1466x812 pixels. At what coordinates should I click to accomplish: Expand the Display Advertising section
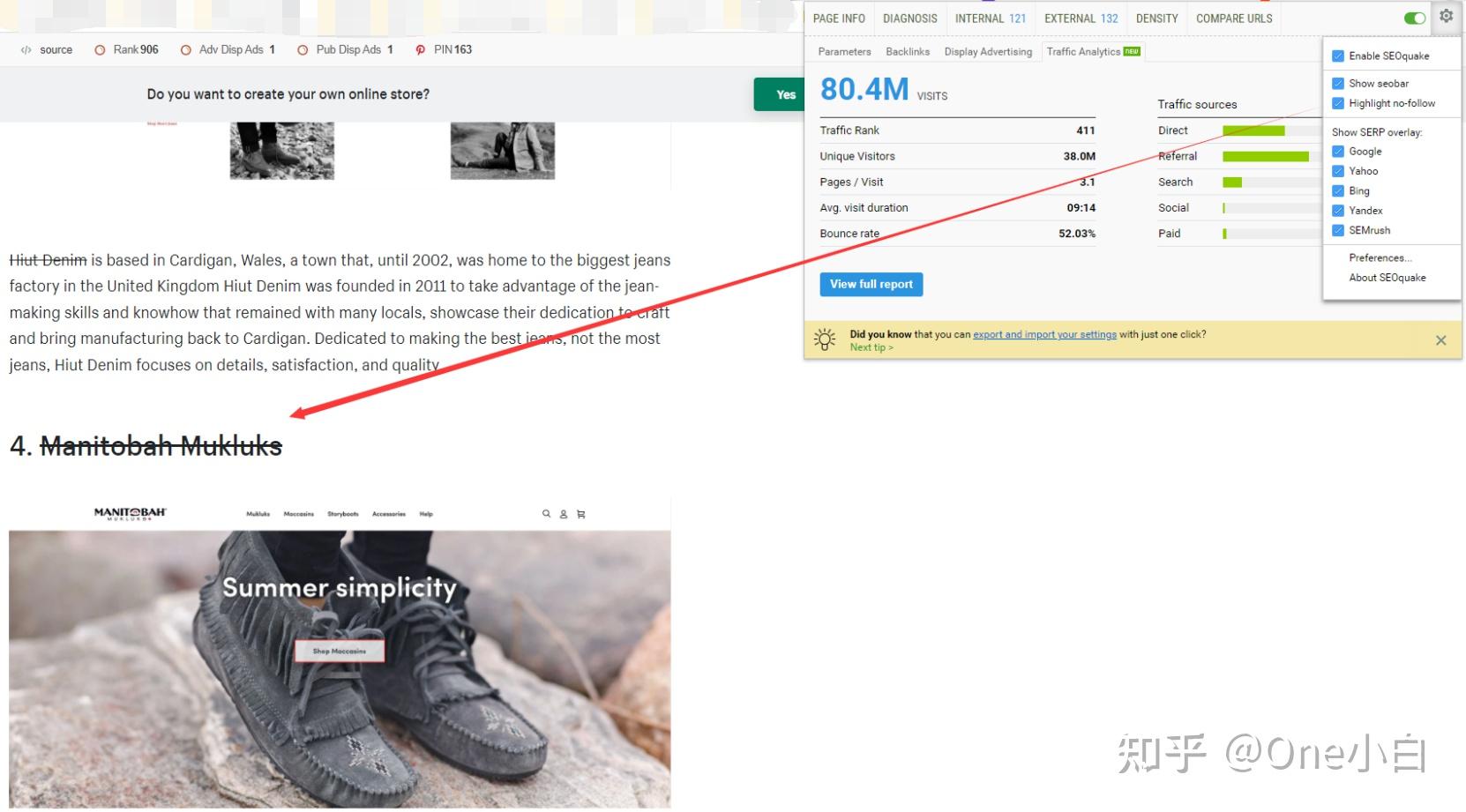click(x=988, y=51)
